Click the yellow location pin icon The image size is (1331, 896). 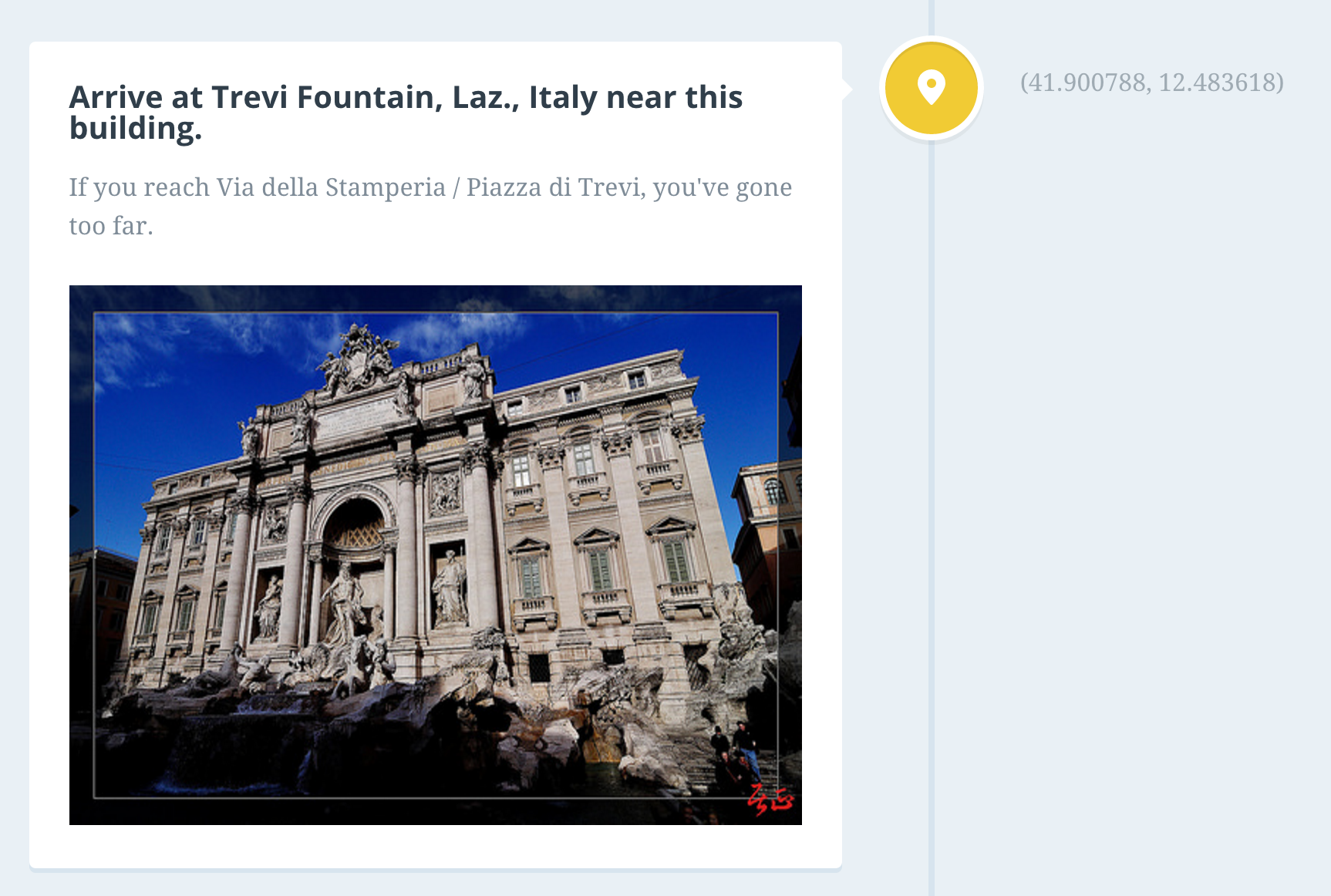click(932, 88)
